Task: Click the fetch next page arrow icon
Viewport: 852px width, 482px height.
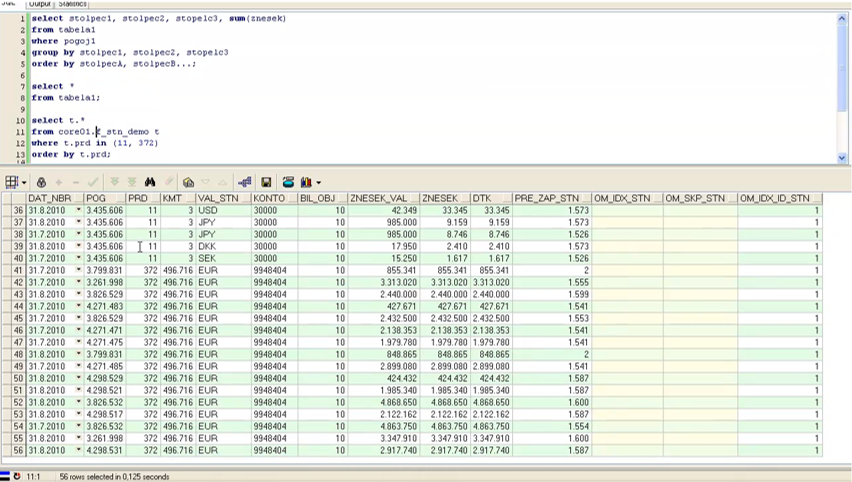Action: pyautogui.click(x=114, y=182)
